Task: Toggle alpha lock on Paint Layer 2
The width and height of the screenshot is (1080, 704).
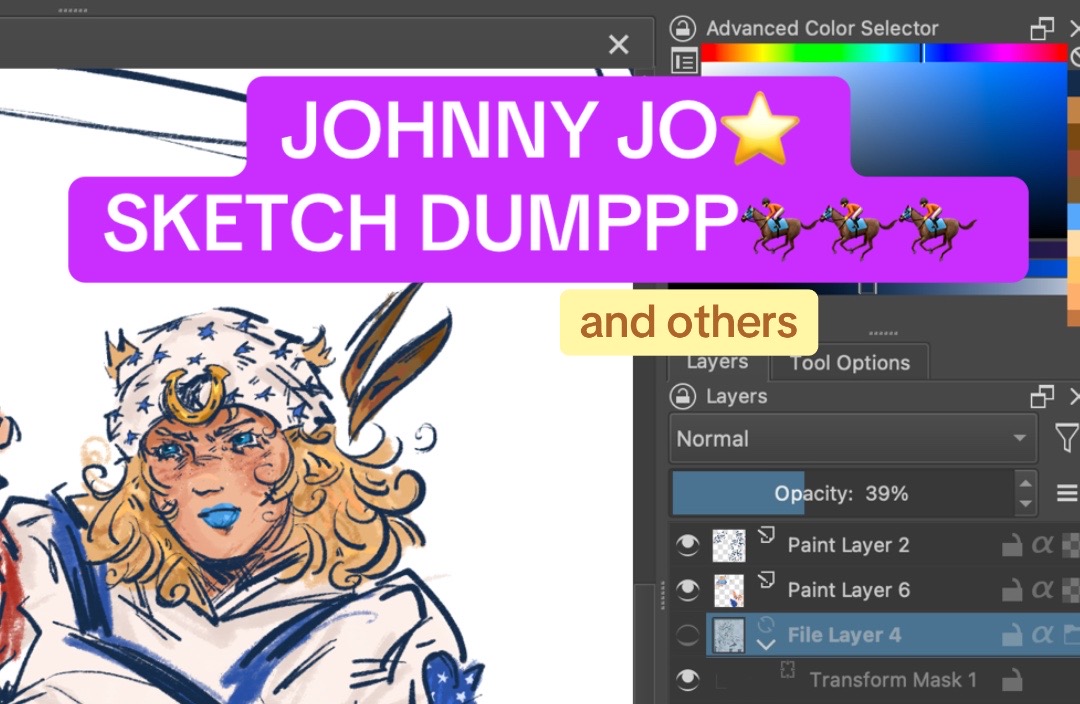Action: [x=1042, y=546]
